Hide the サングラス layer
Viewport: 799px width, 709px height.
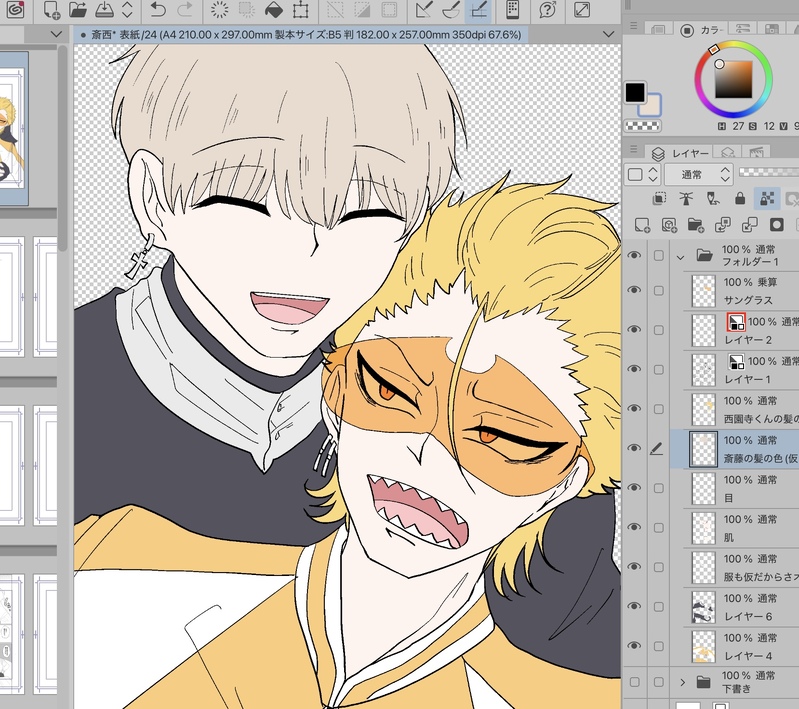(x=634, y=290)
